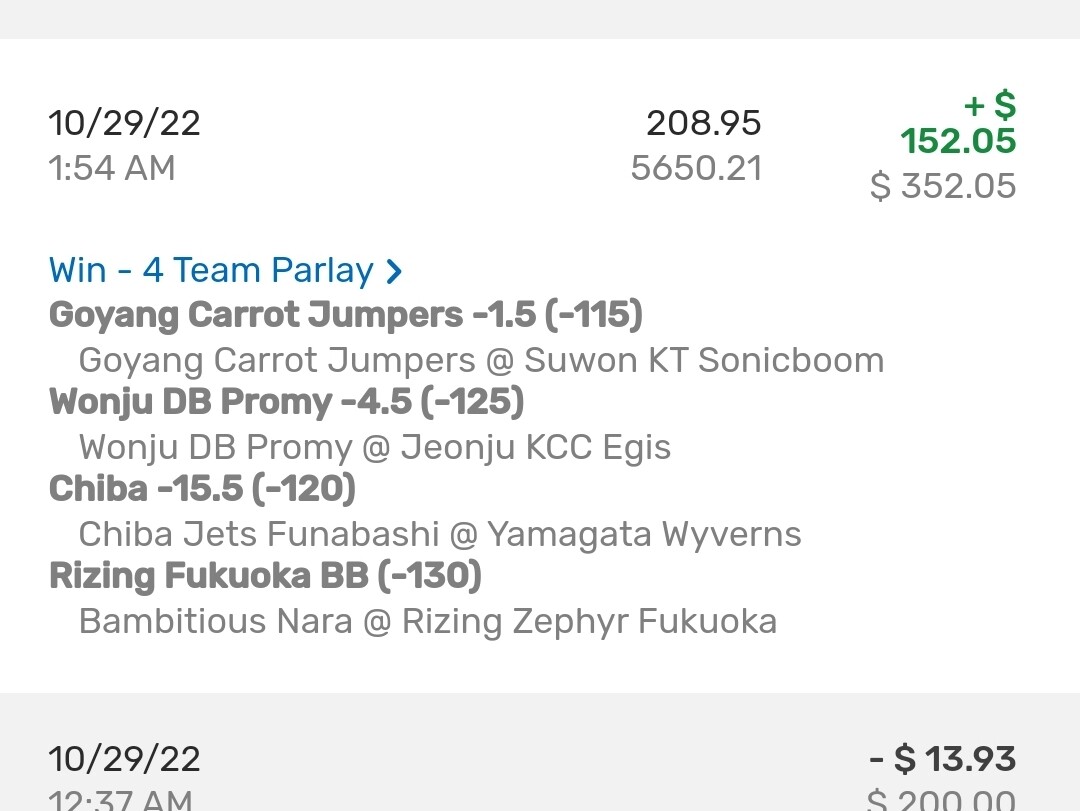Screen dimensions: 1080x811
Task: Select Wonju DB Promy -4.5 (-125) pick
Action: (x=286, y=402)
